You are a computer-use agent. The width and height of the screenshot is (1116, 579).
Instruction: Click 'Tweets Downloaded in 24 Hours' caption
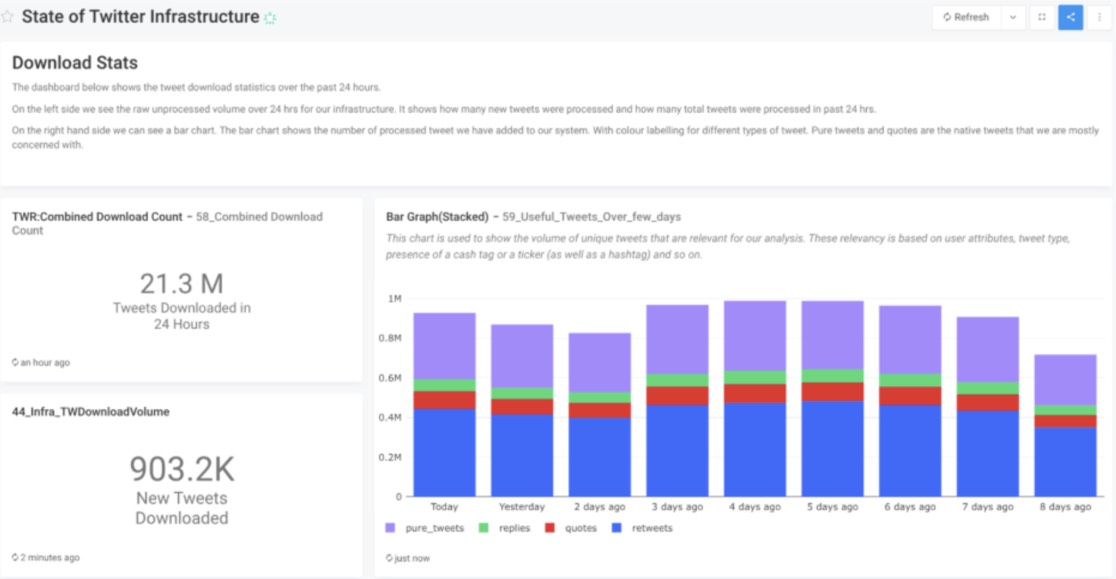[181, 316]
